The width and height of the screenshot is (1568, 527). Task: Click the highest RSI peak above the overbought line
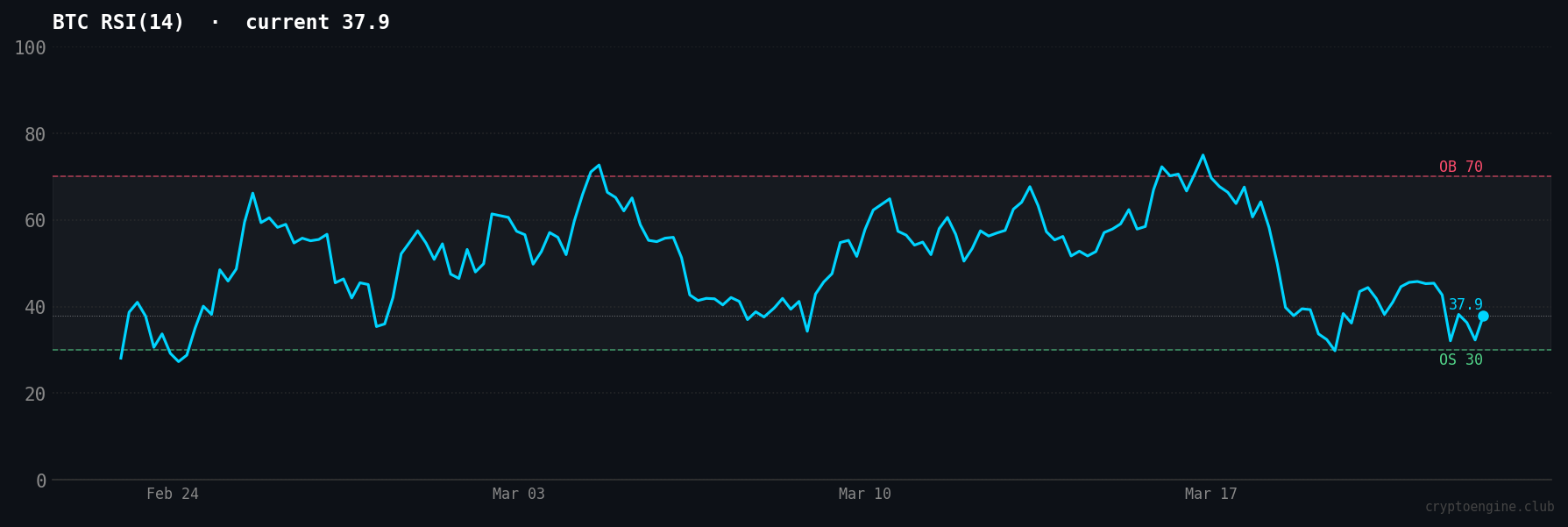coord(1203,156)
